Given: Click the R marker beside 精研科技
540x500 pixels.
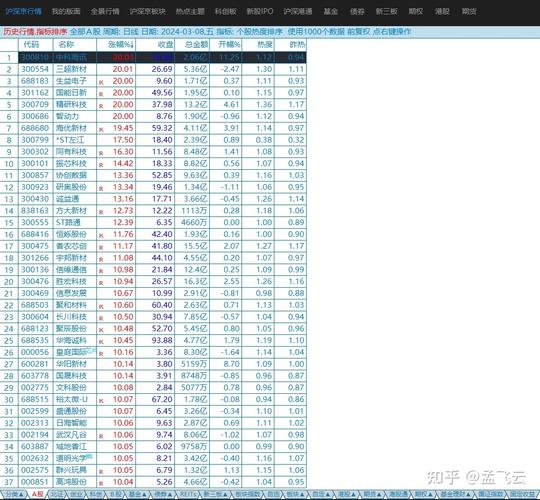Looking at the screenshot, I should pyautogui.click(x=101, y=106).
